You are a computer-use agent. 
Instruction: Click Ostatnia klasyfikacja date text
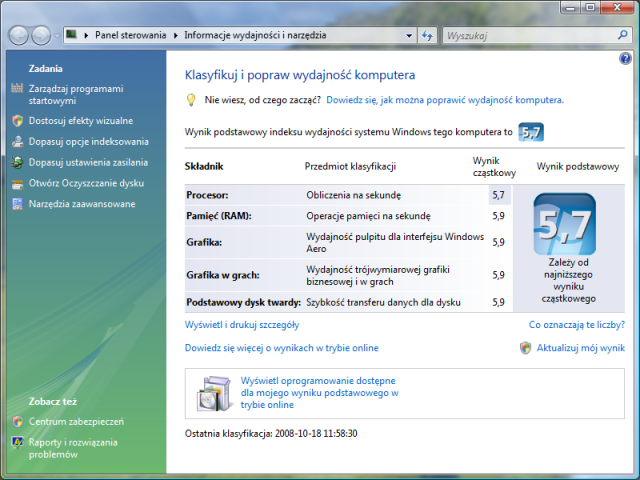coord(271,433)
